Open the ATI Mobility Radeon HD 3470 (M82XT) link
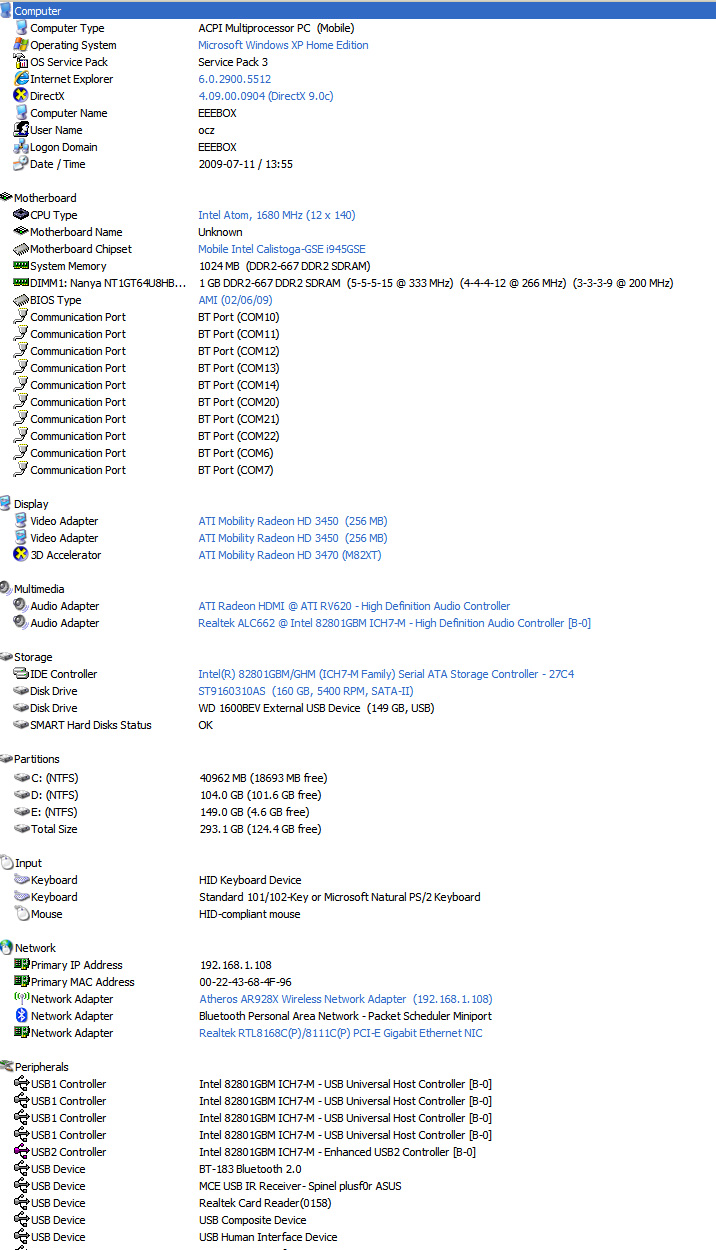716x1250 pixels. [x=290, y=555]
